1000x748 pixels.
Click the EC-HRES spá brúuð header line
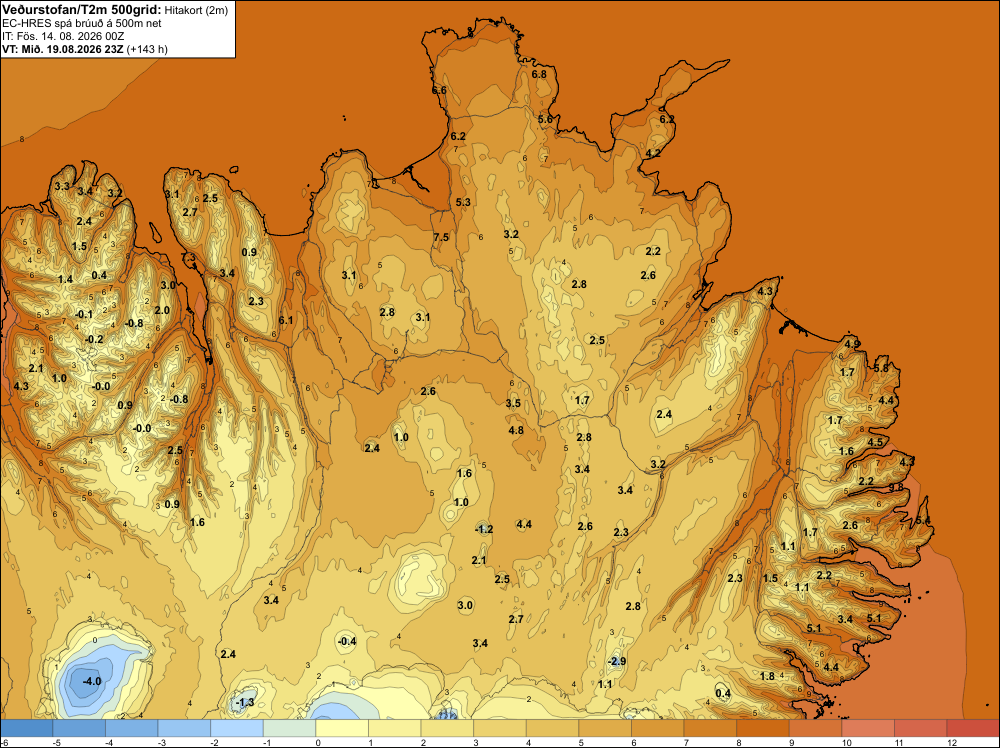pos(82,23)
